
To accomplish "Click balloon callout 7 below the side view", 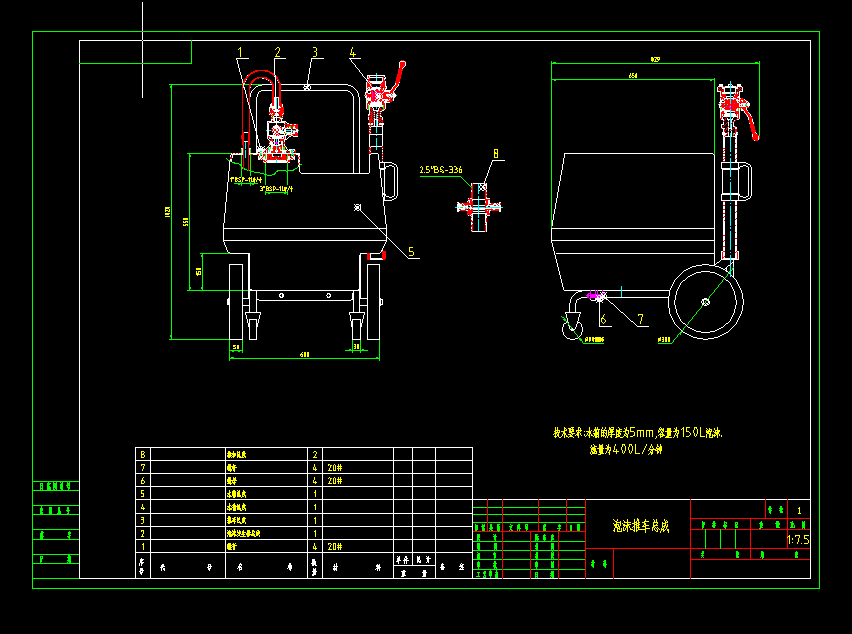I will 641,319.
